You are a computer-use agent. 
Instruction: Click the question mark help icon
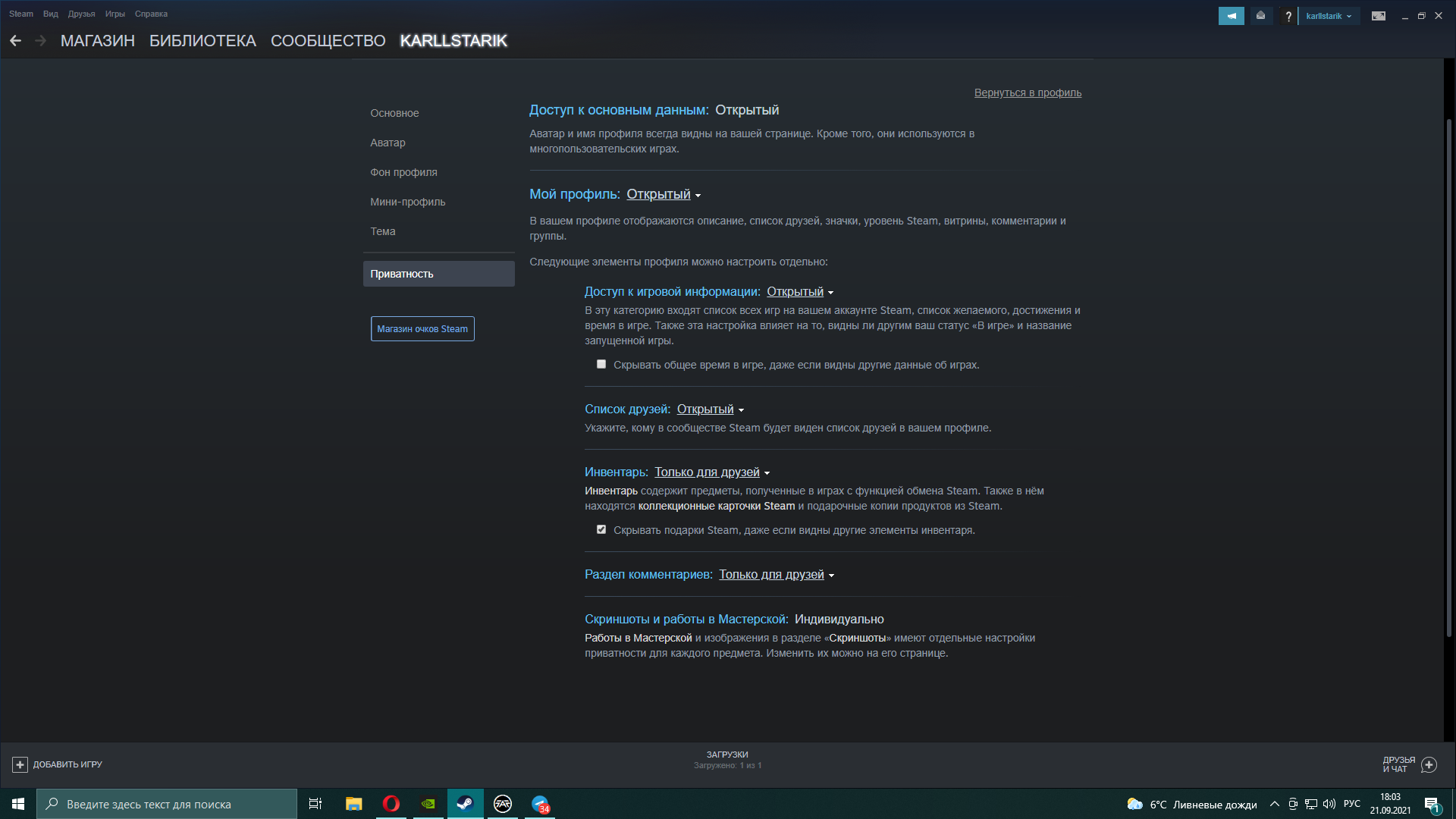pyautogui.click(x=1288, y=16)
